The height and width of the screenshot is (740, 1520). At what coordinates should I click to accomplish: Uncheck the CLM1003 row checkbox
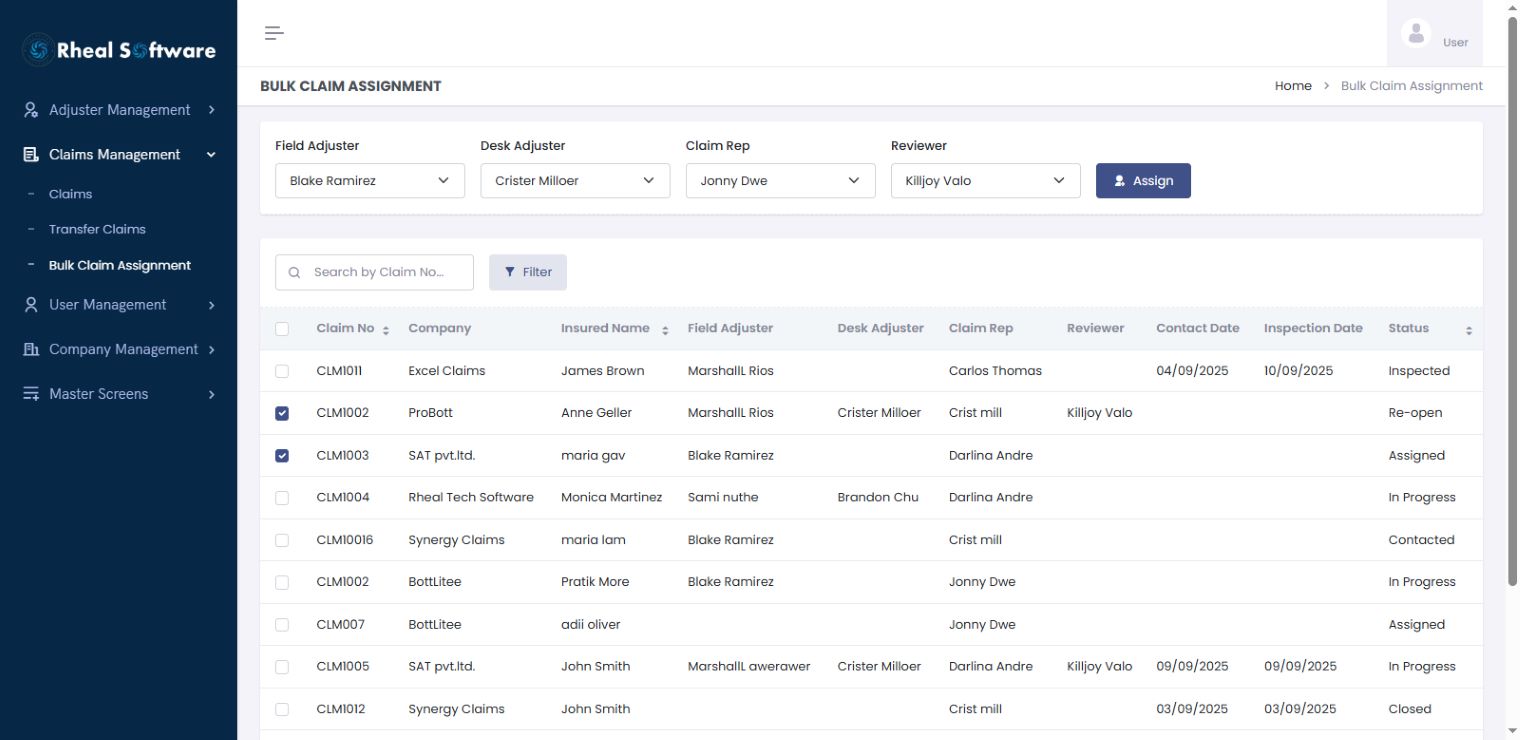coord(282,456)
